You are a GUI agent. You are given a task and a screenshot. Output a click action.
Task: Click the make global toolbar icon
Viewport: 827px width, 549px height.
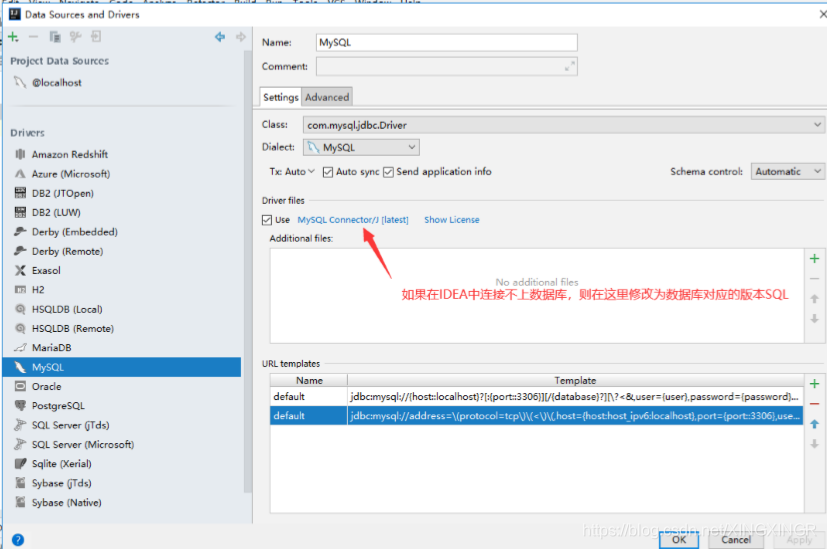click(x=95, y=37)
